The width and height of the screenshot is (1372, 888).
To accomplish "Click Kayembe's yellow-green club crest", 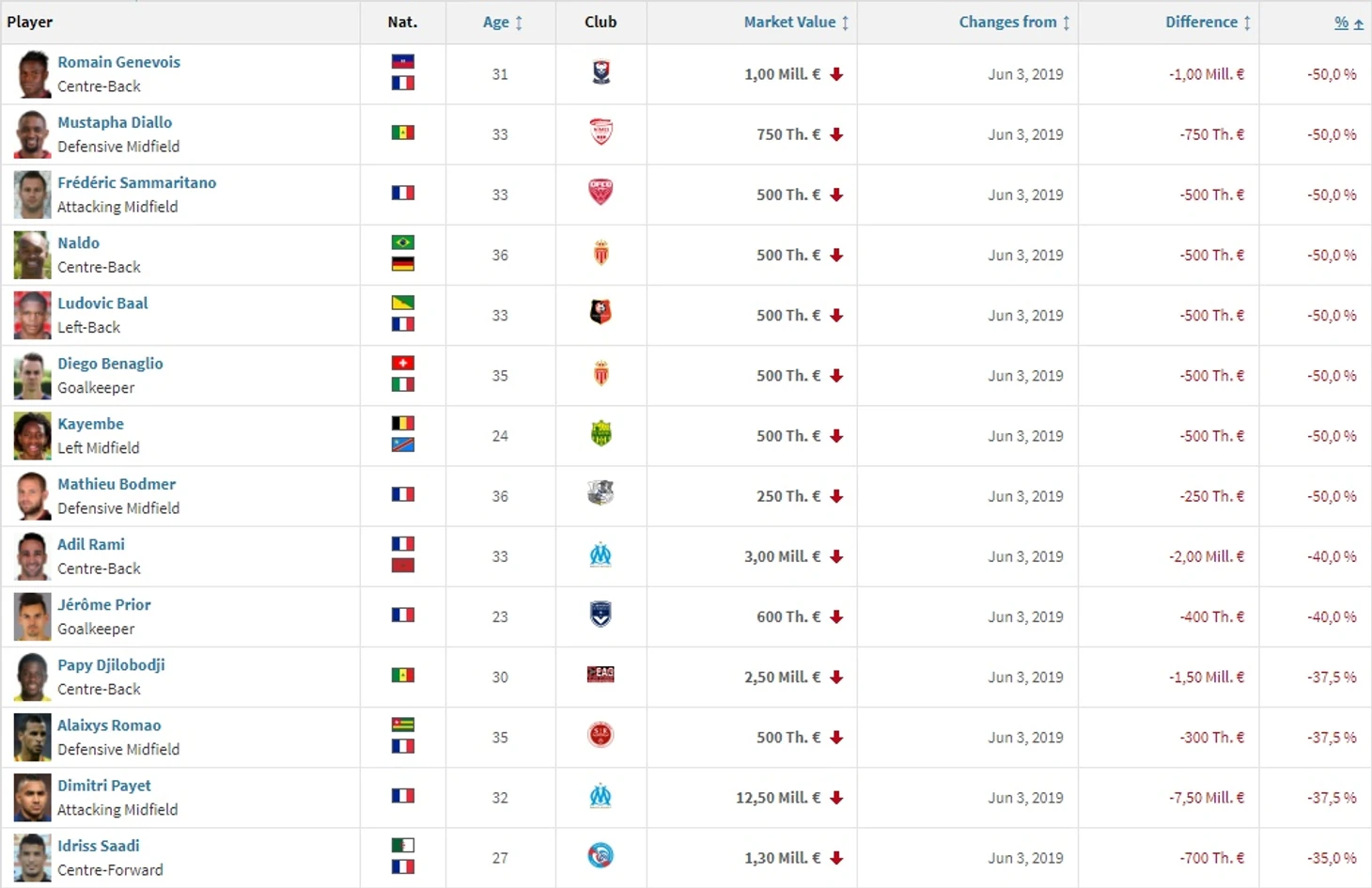I will tap(600, 434).
